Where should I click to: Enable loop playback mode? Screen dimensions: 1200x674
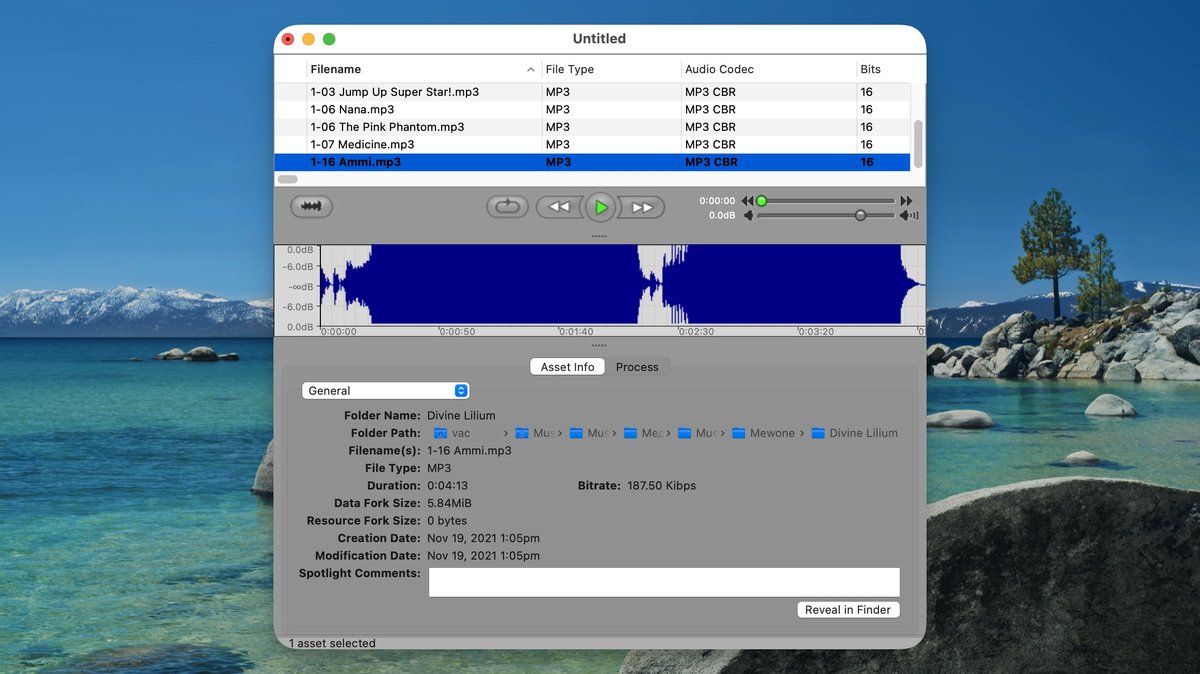tap(508, 207)
